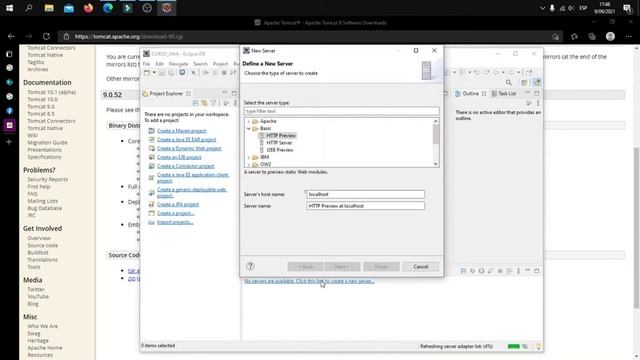
Task: Click the browser back arrow
Action: tap(11, 36)
